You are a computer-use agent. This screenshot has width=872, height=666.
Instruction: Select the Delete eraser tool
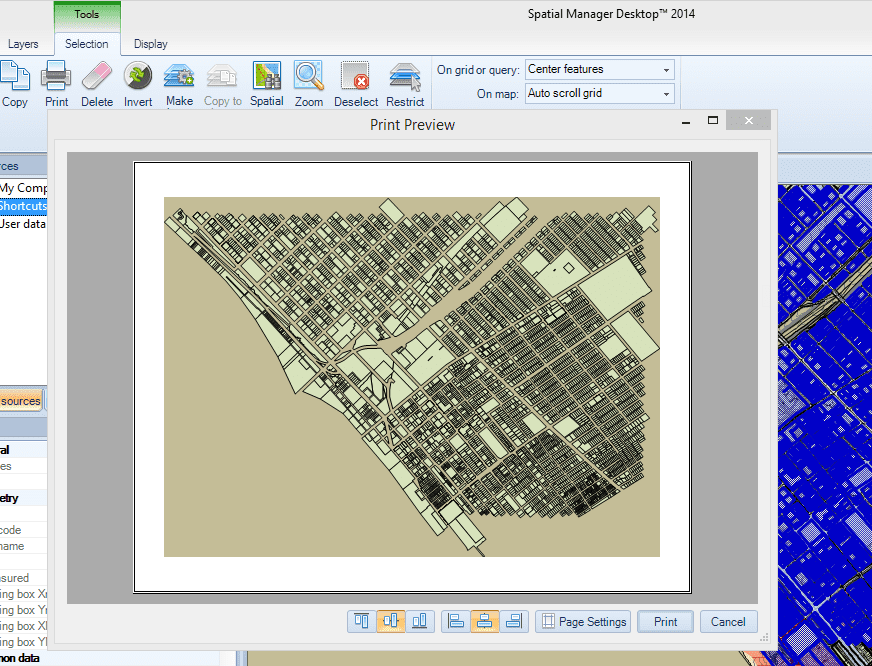(97, 80)
